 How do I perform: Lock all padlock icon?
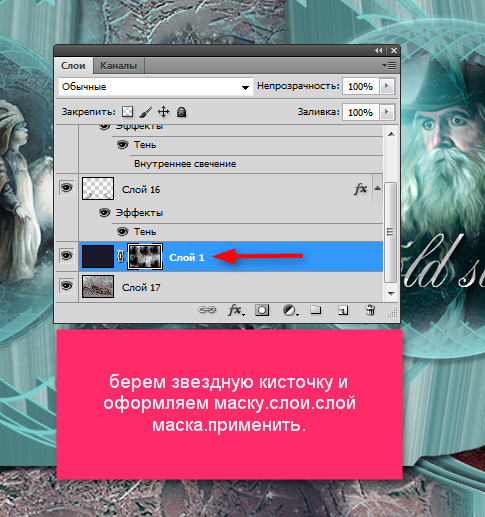181,112
